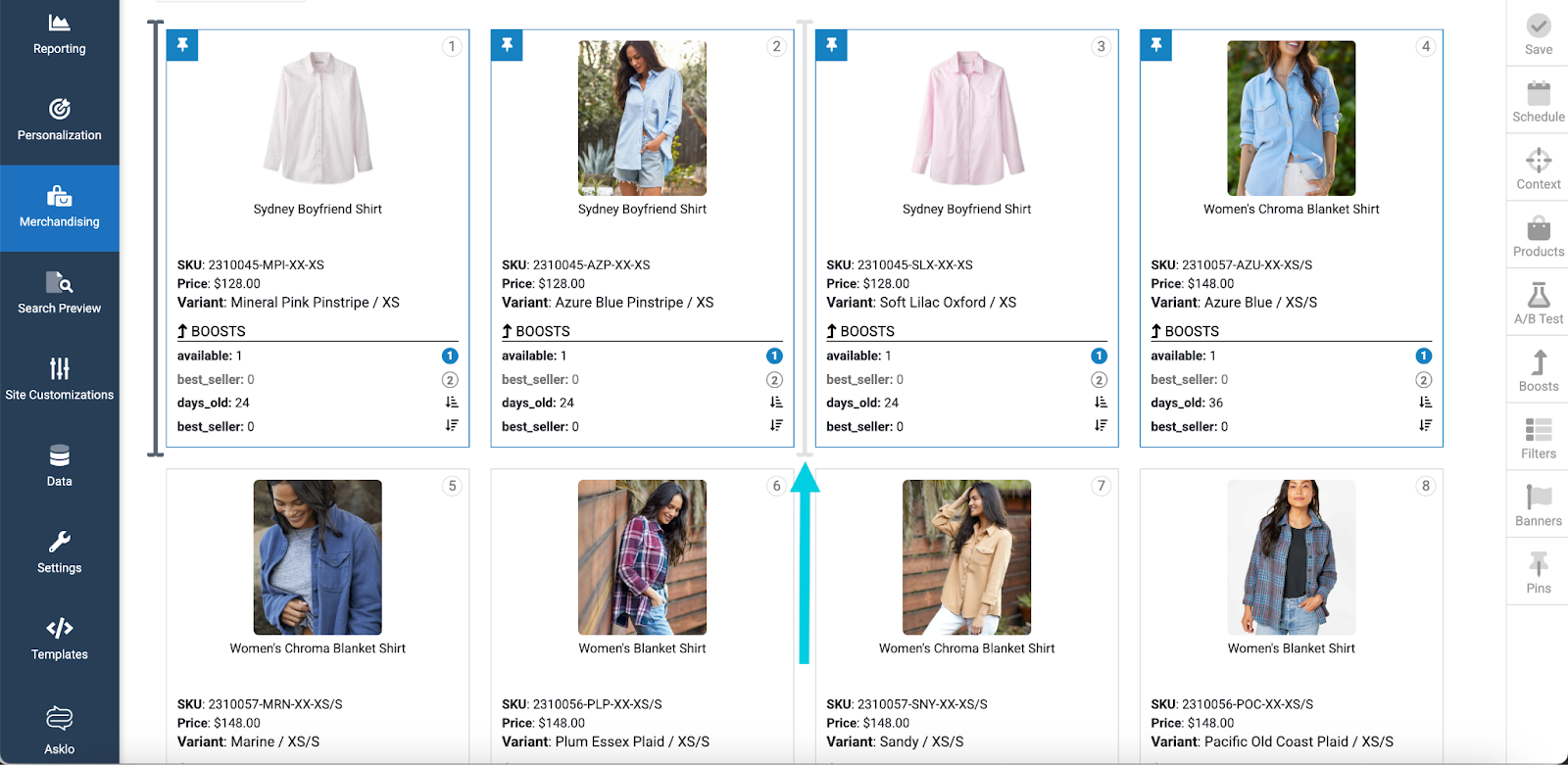Click the Plum Essex Plaid shirt thumbnail
This screenshot has width=1568, height=765.
[642, 556]
